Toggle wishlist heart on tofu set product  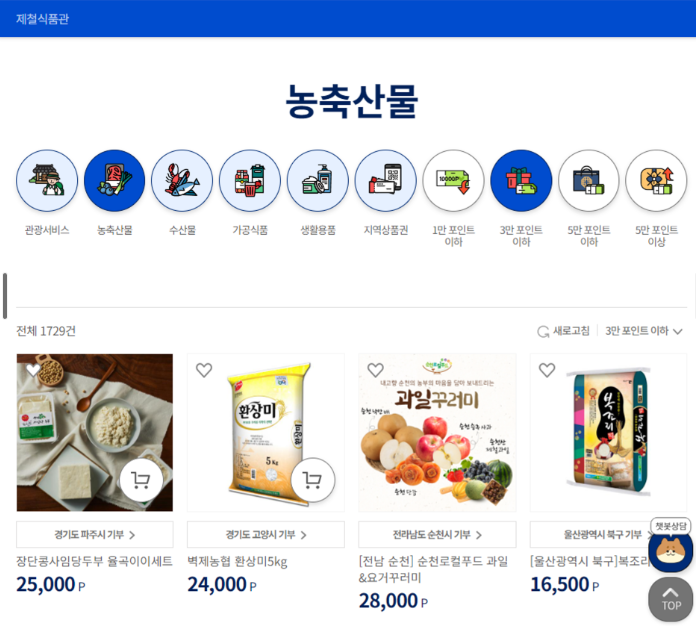click(33, 370)
